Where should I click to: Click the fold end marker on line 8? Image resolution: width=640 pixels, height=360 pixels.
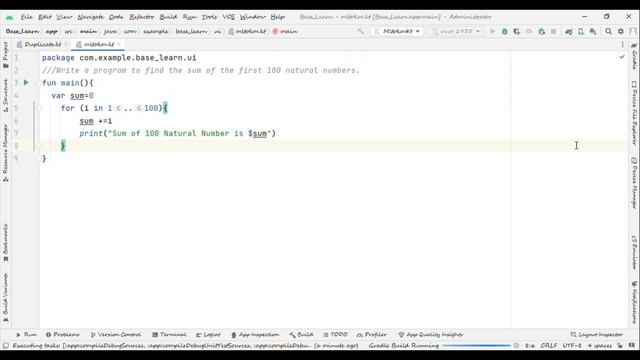[39, 146]
